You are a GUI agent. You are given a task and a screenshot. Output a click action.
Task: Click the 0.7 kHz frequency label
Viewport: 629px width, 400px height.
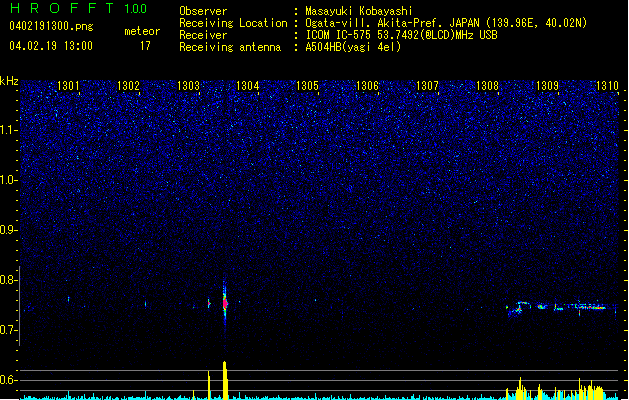(8, 330)
